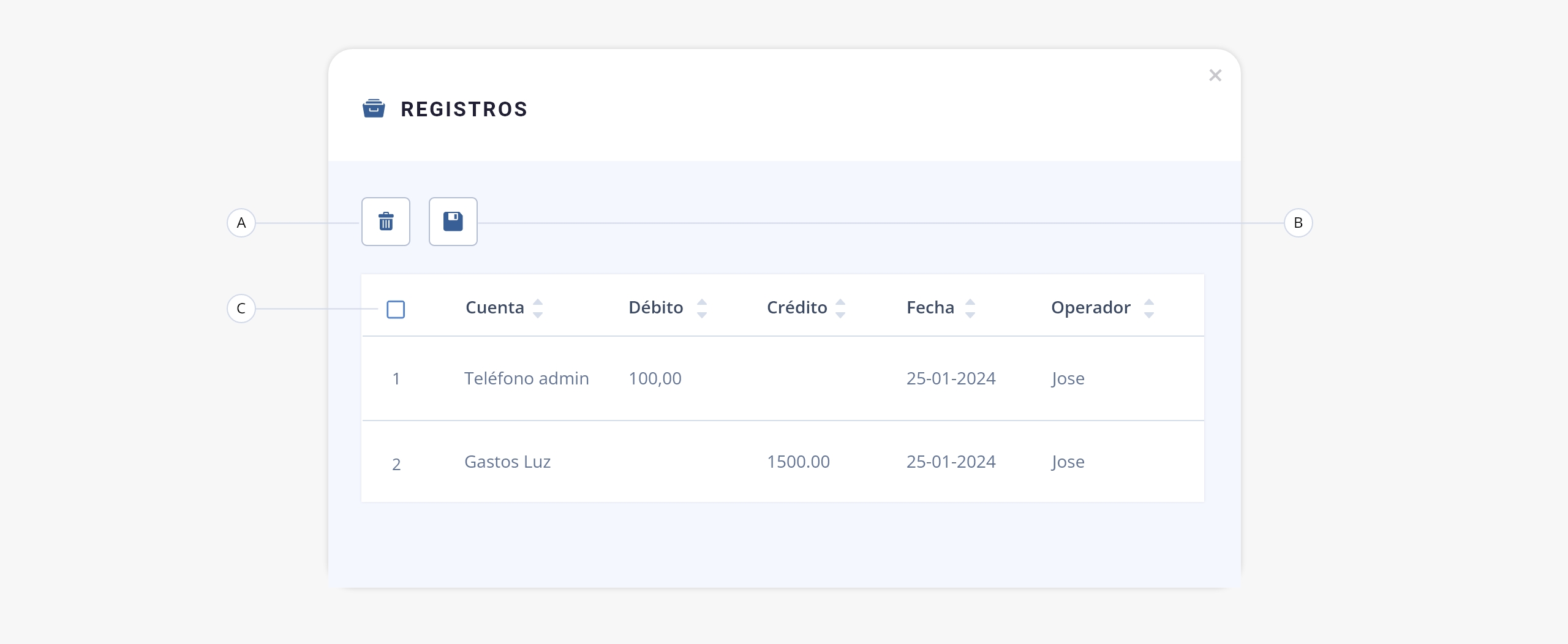This screenshot has width=1568, height=644.
Task: Sort by Cuenta using its arrows
Action: pyautogui.click(x=538, y=309)
